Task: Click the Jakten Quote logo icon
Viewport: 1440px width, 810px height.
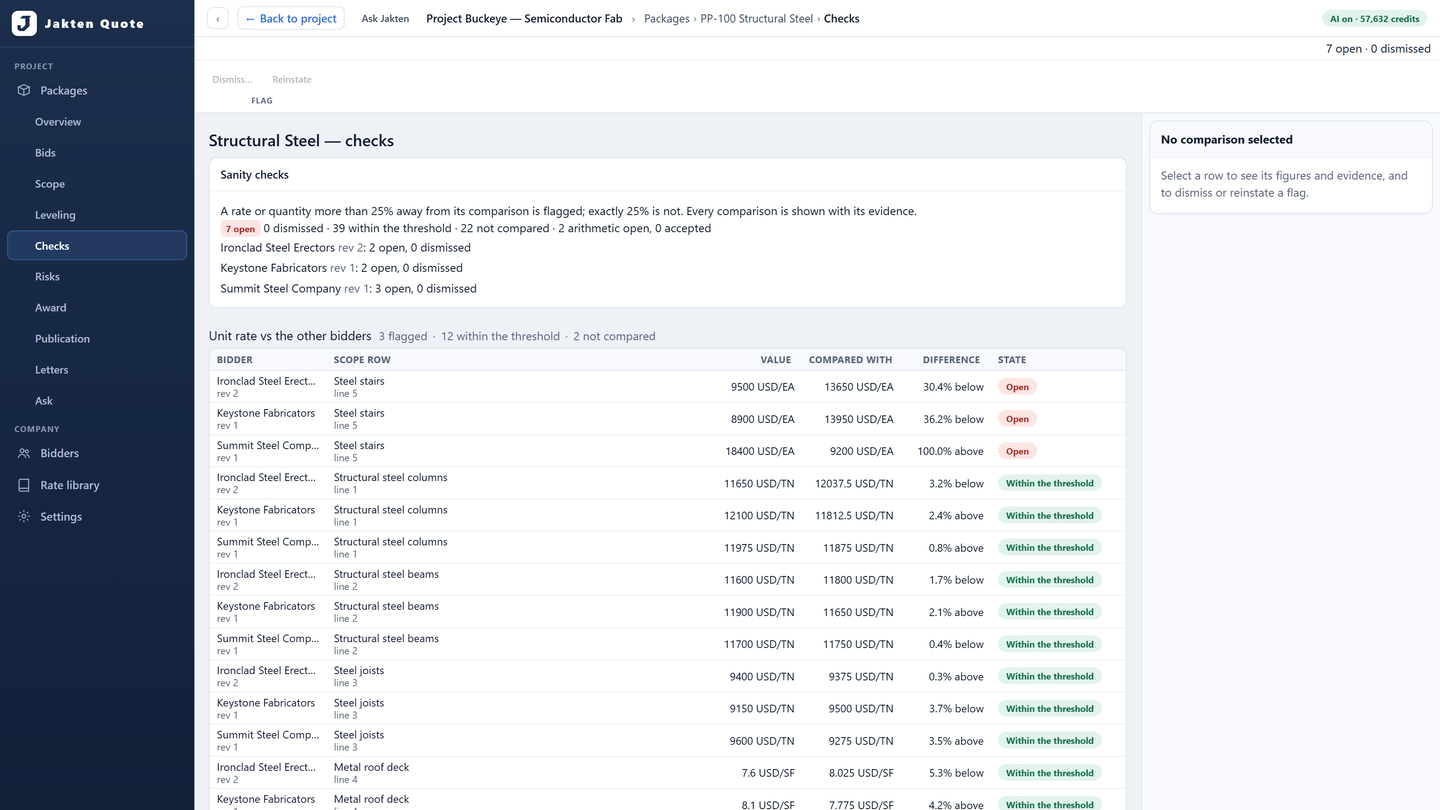Action: tap(24, 23)
